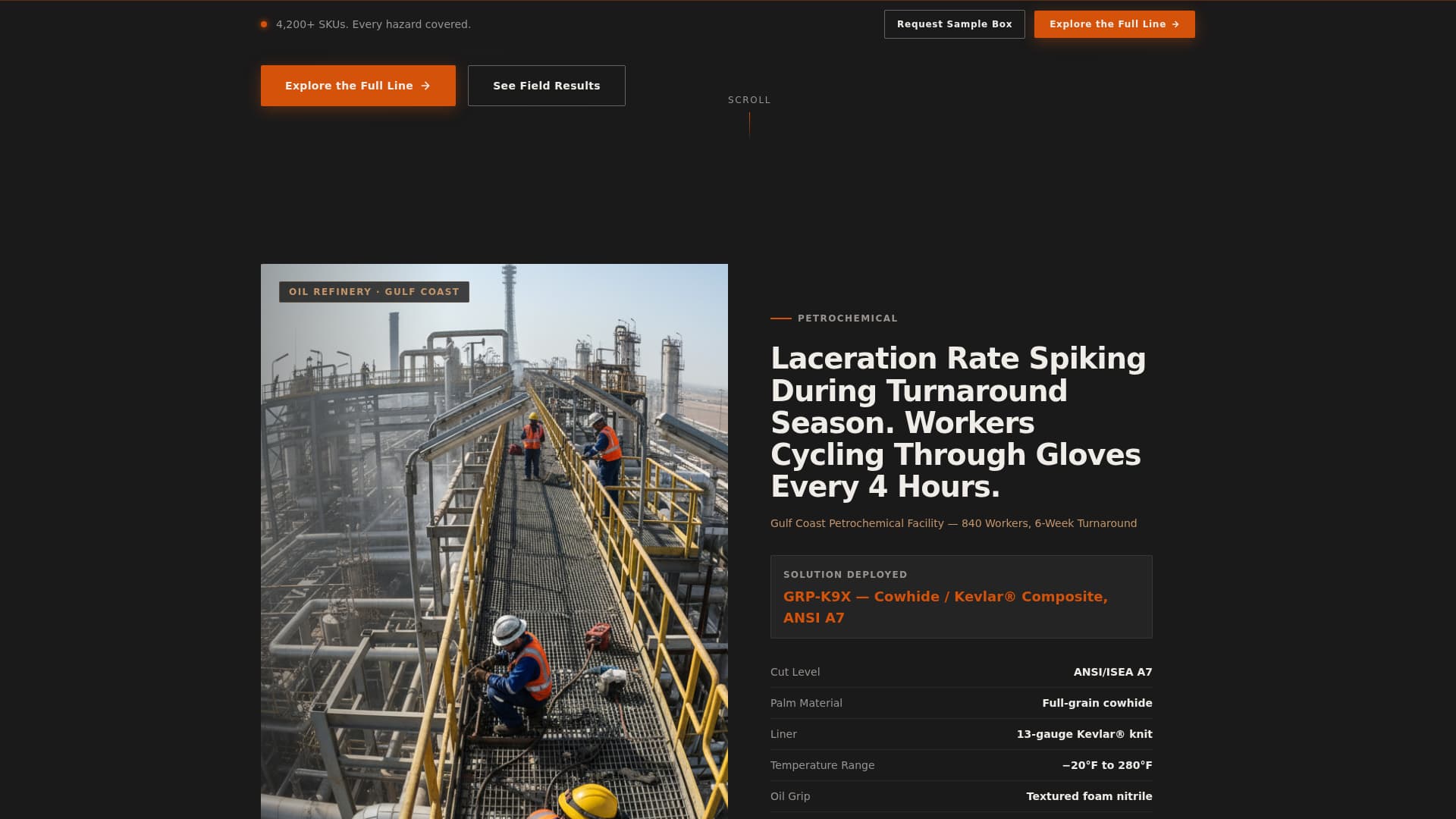The width and height of the screenshot is (1456, 819).
Task: Click the Gulf Coast Petrochemical Facility link
Action: [x=953, y=522]
